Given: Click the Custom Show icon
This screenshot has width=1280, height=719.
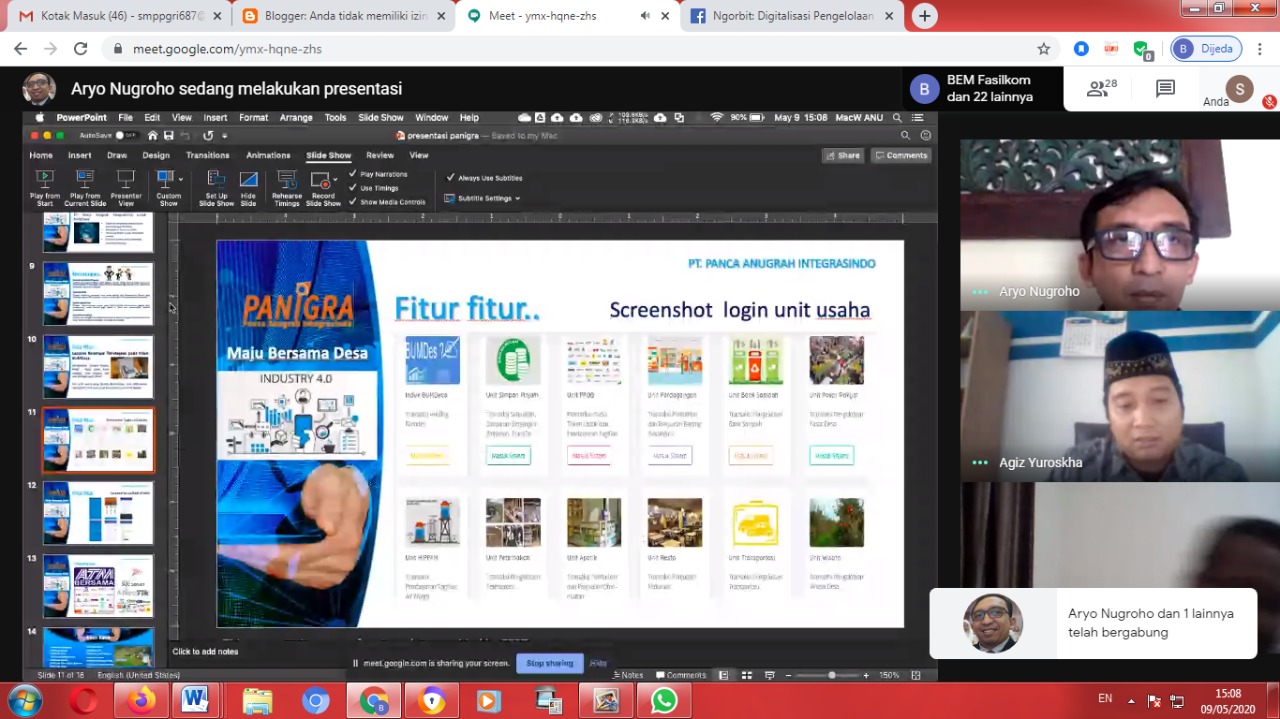Looking at the screenshot, I should click(165, 180).
